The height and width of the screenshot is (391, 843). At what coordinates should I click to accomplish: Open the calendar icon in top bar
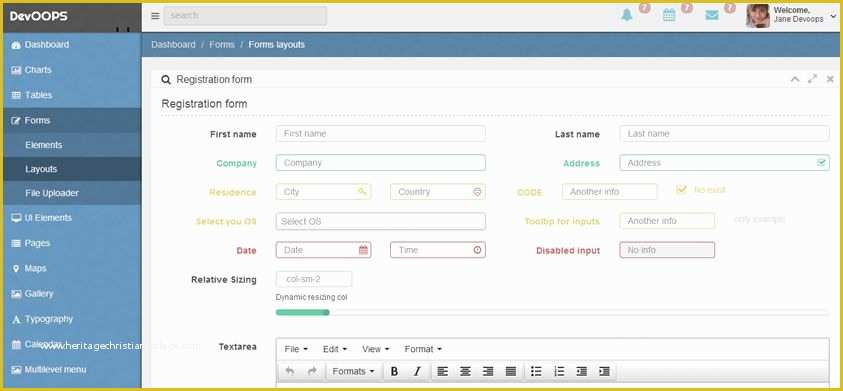point(669,16)
